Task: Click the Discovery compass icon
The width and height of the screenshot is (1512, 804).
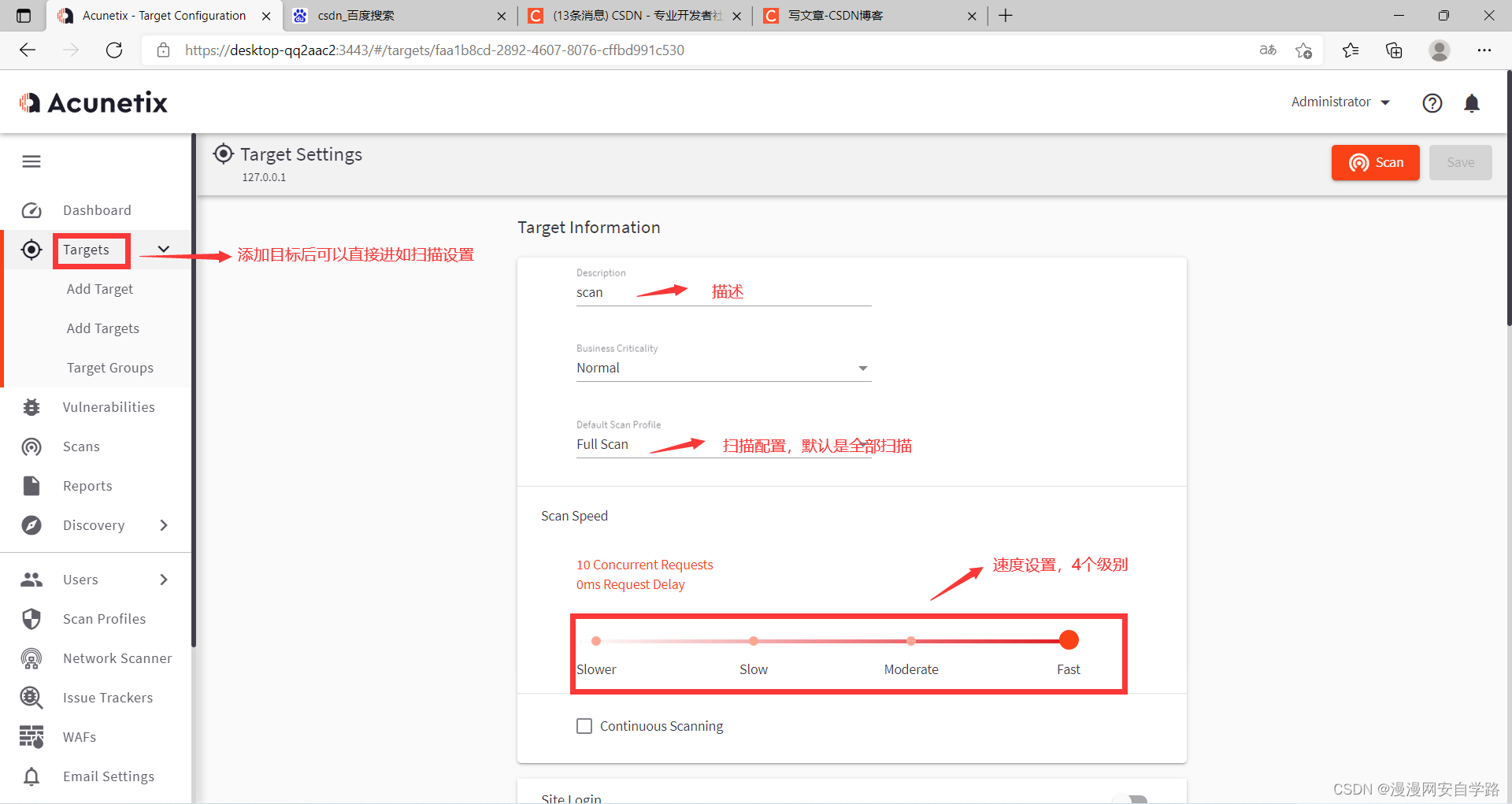Action: pos(31,525)
